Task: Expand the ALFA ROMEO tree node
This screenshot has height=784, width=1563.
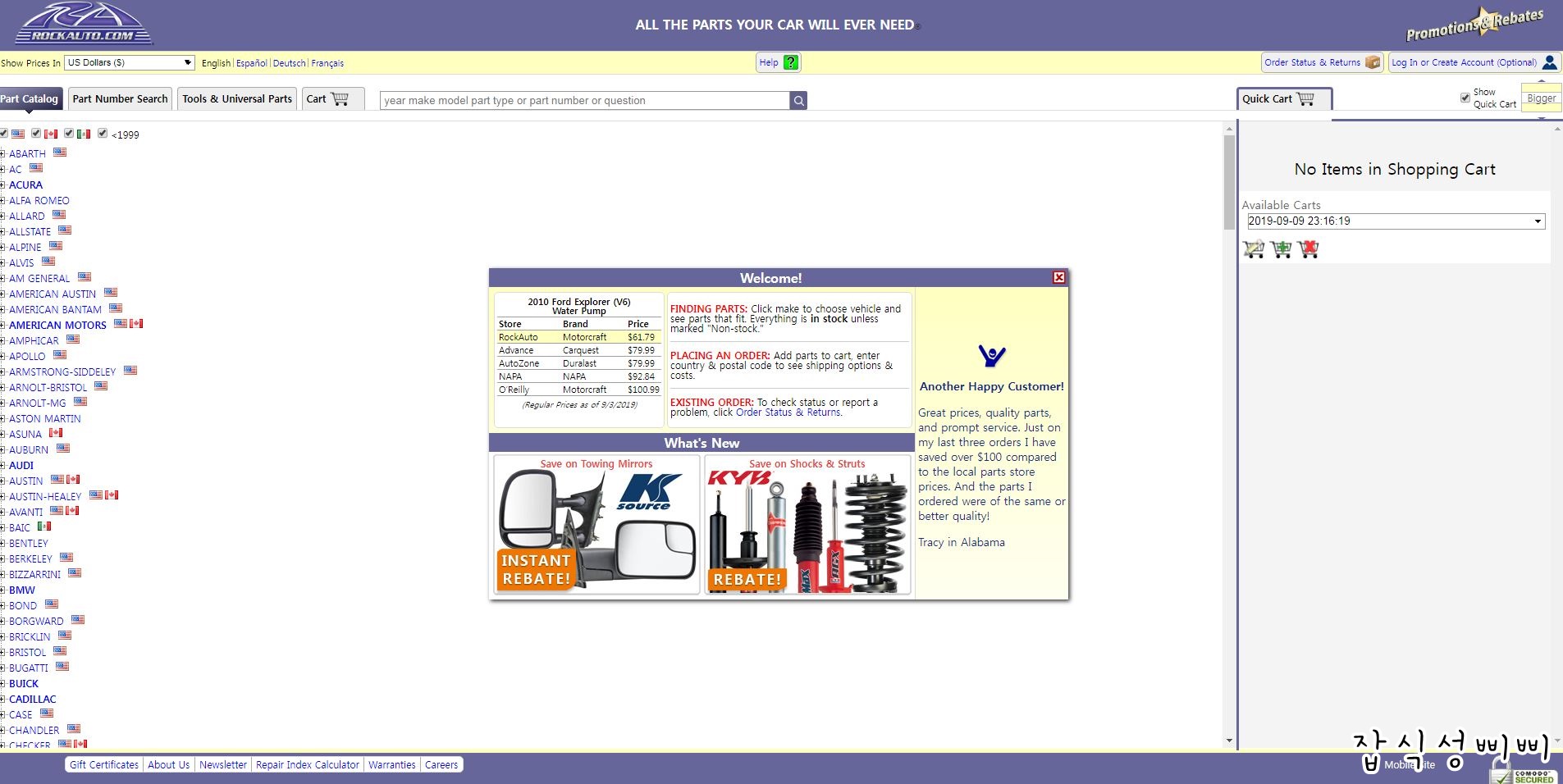Action: [3, 201]
